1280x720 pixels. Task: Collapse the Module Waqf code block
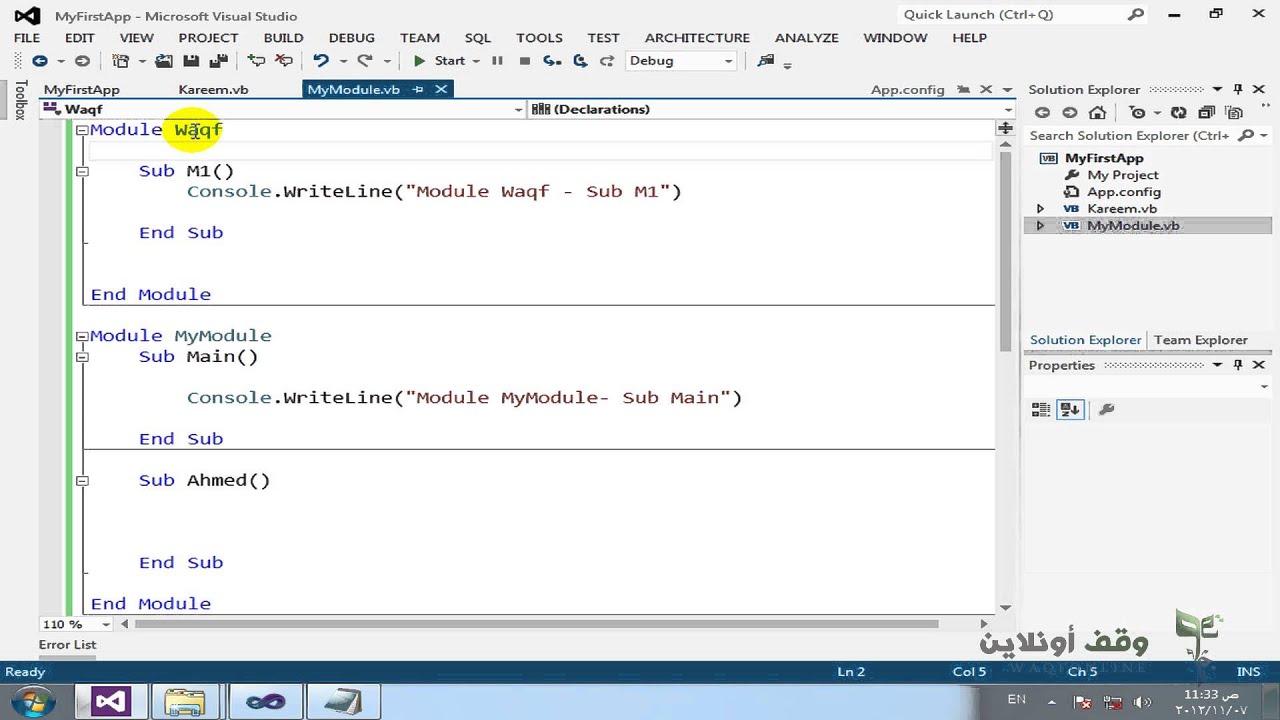click(x=82, y=130)
